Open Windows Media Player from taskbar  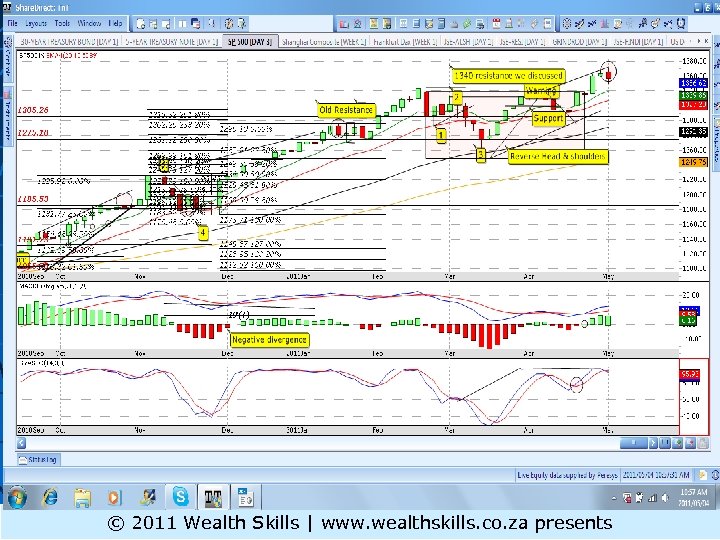(114, 497)
